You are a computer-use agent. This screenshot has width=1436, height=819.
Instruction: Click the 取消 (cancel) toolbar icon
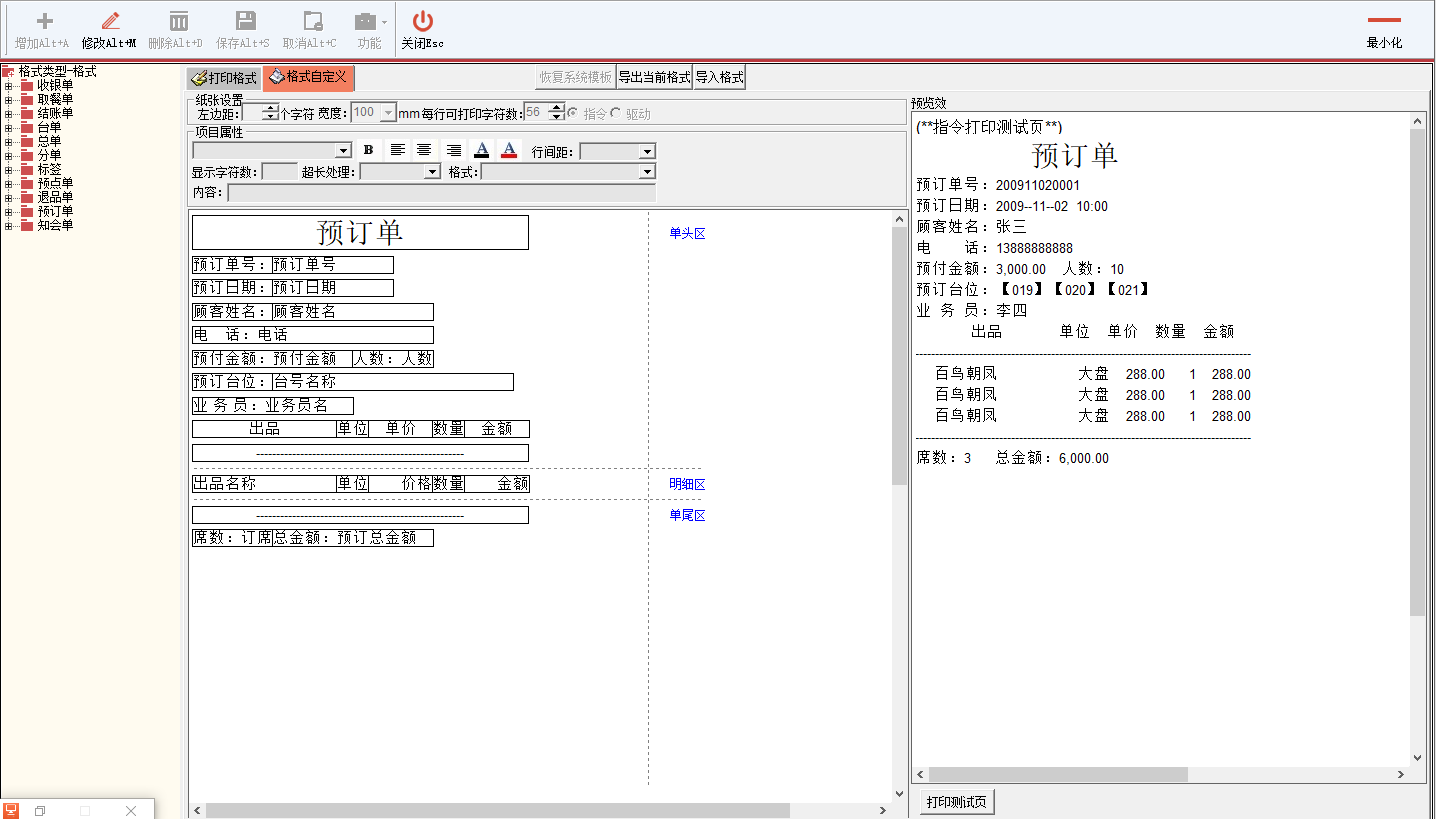(312, 21)
